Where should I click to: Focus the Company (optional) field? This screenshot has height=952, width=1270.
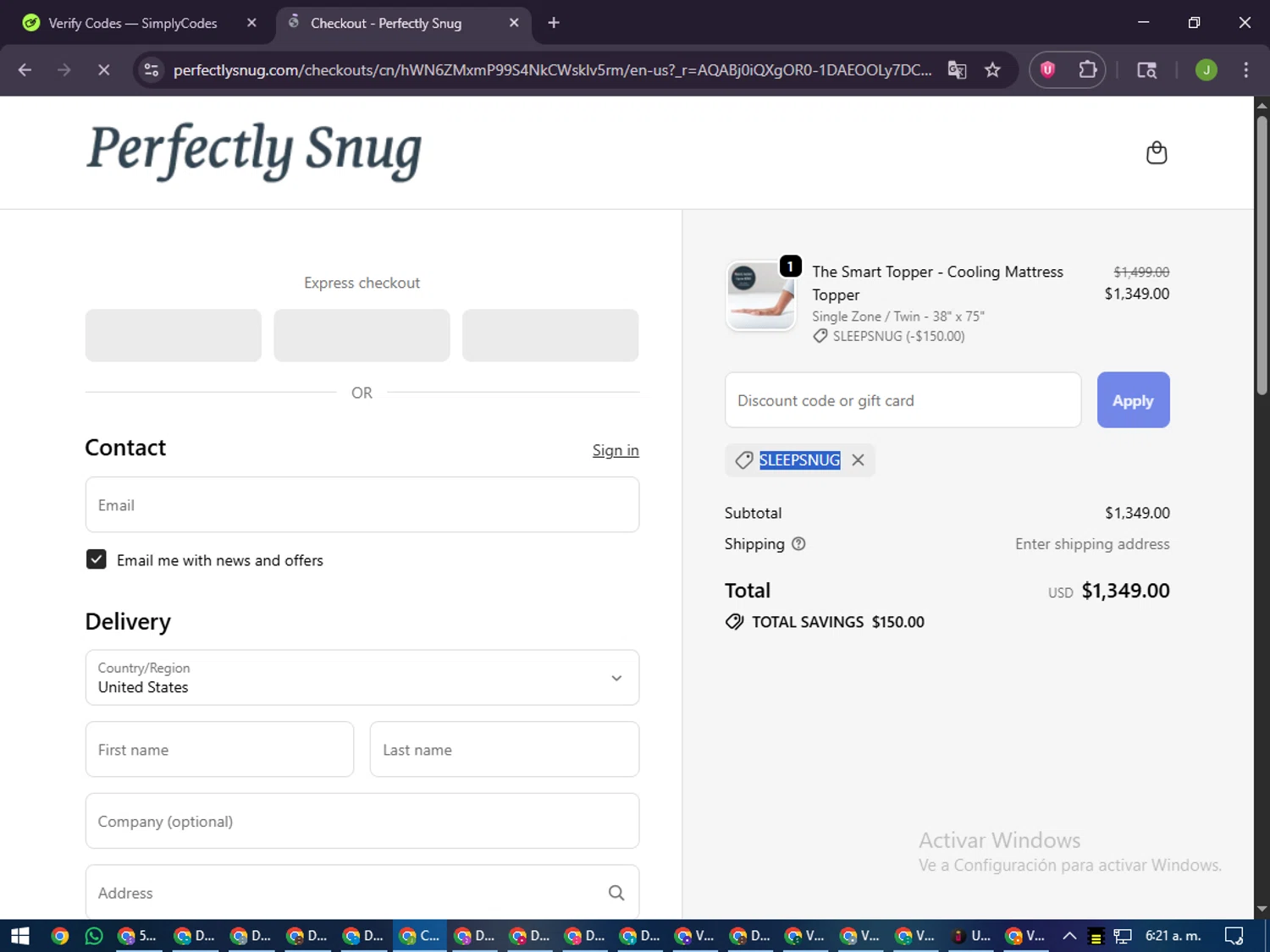362,821
